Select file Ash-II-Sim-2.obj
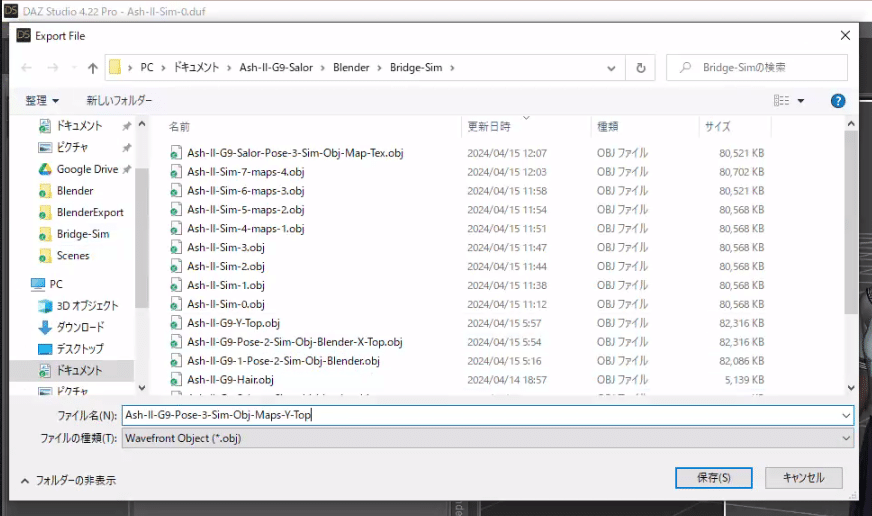Screen dimensions: 872x516 click(226, 266)
